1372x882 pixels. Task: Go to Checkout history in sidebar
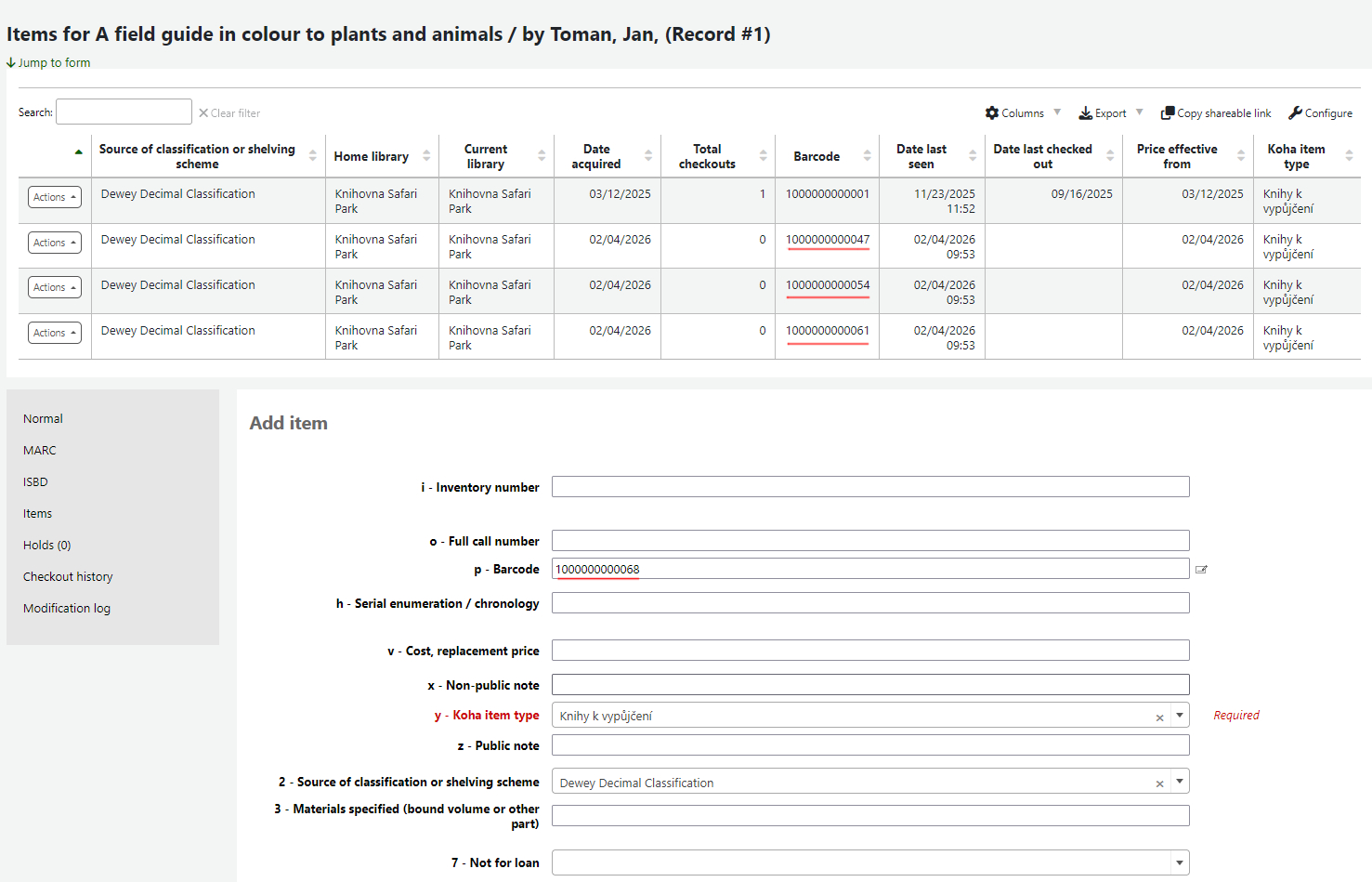(68, 577)
